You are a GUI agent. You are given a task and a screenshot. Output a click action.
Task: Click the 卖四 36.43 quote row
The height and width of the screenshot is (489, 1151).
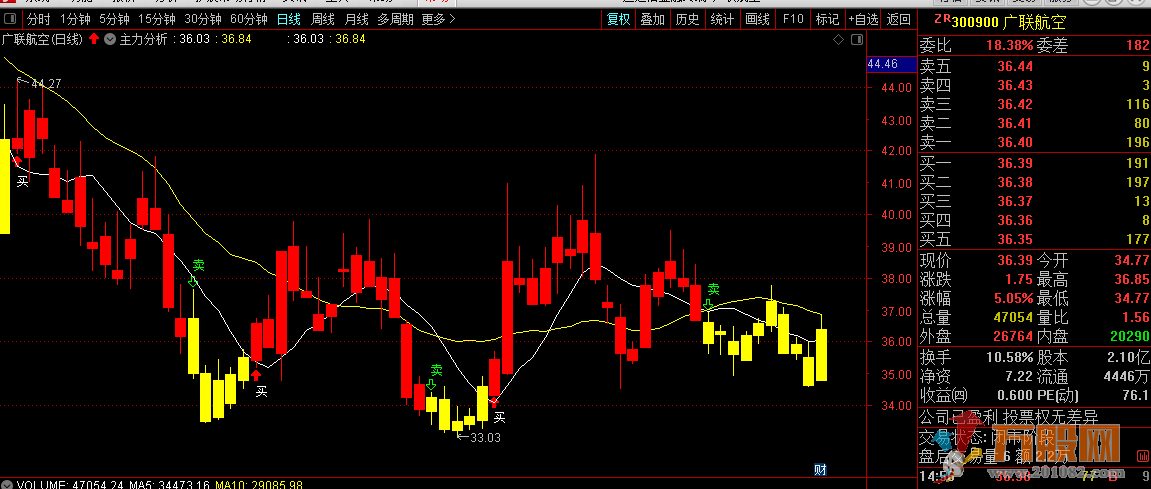click(x=1034, y=85)
